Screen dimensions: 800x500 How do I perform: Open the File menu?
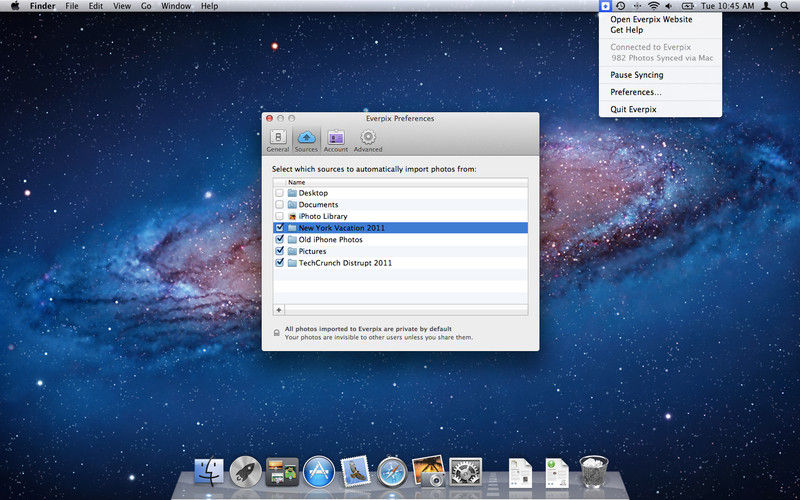72,6
